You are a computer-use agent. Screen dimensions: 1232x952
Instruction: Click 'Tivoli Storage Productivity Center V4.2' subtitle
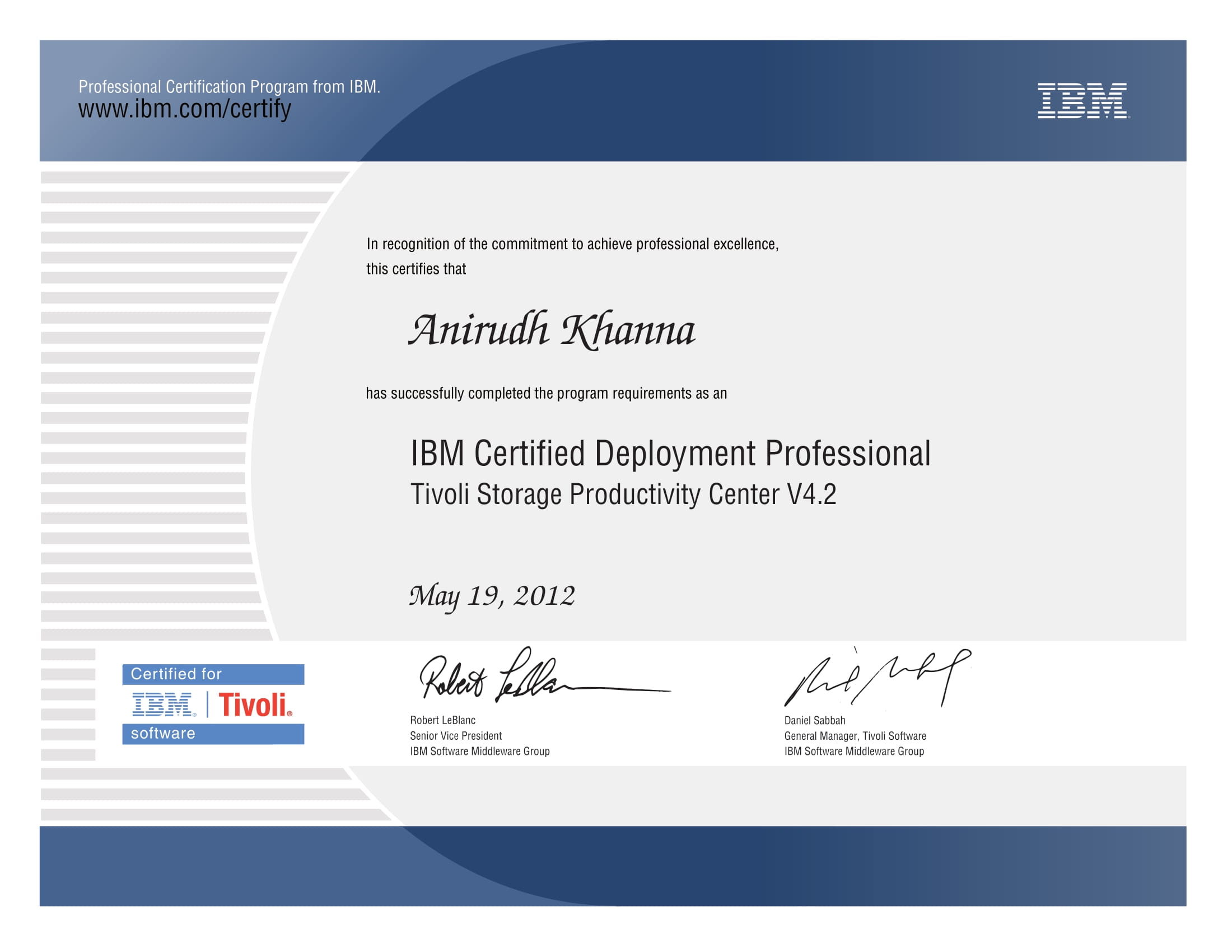pos(623,494)
